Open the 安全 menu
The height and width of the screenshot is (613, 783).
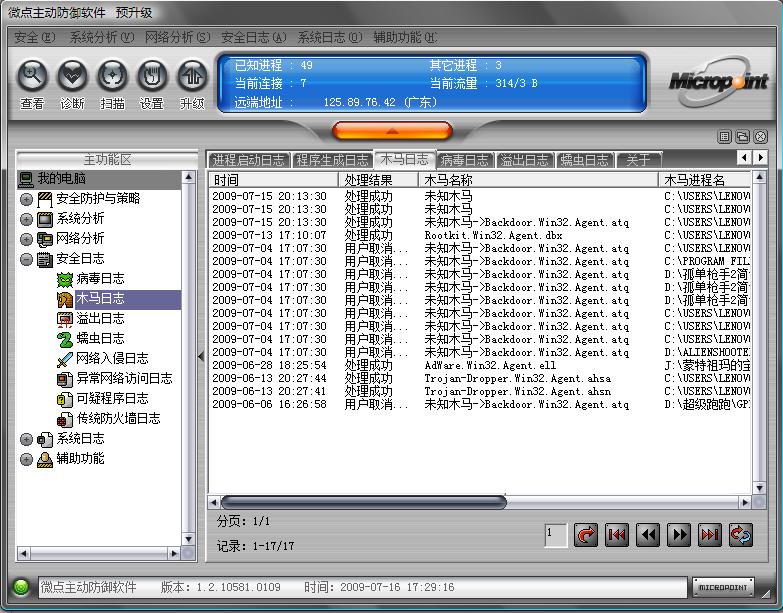tap(34, 37)
